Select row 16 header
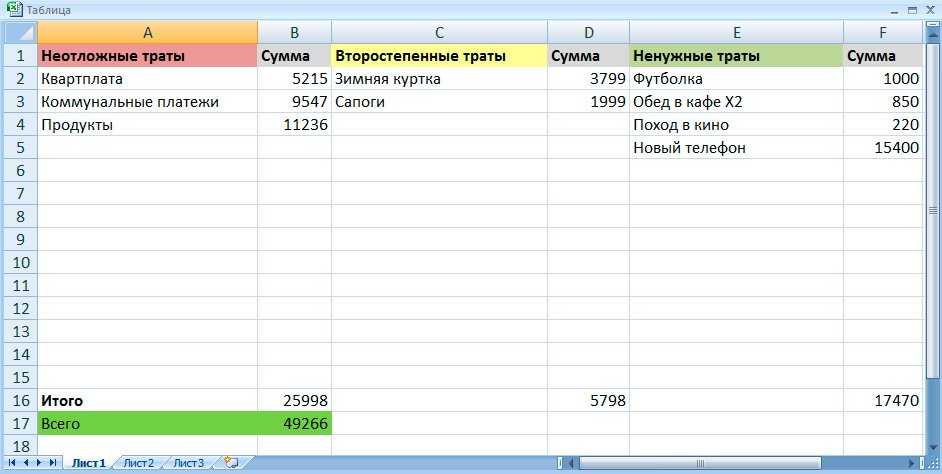The image size is (942, 474). point(19,400)
